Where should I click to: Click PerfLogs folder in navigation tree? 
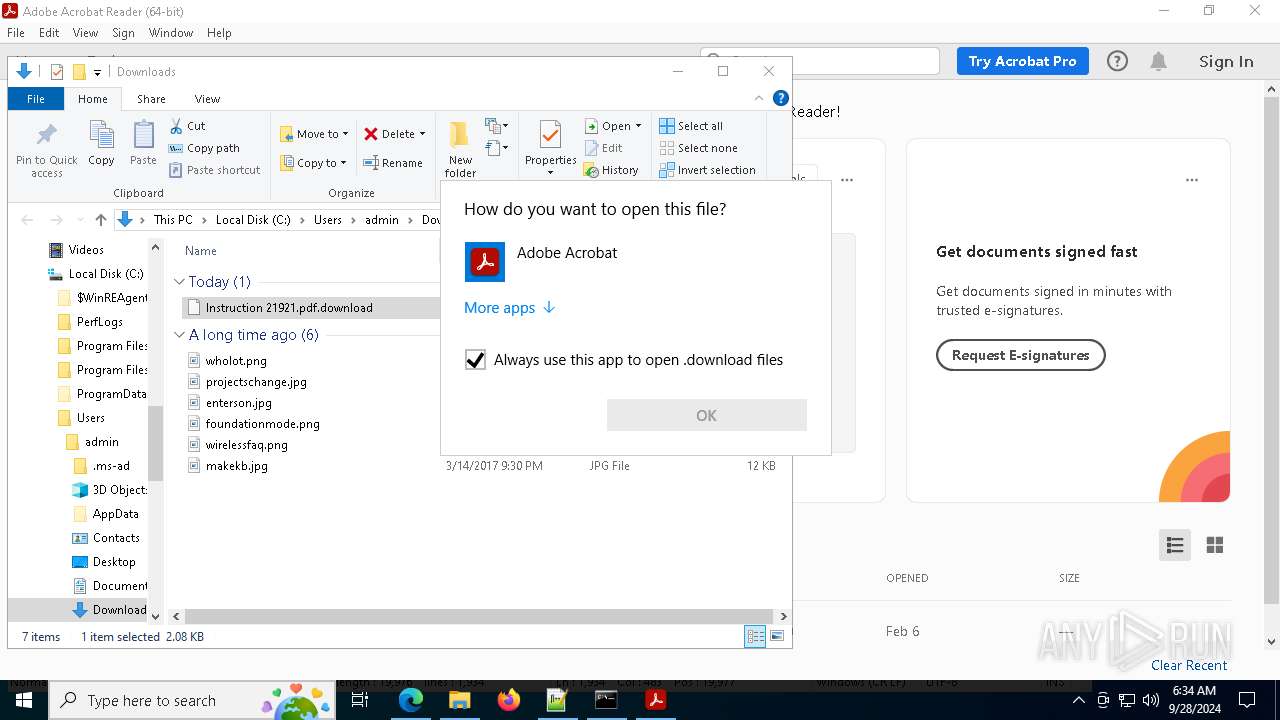(100, 322)
